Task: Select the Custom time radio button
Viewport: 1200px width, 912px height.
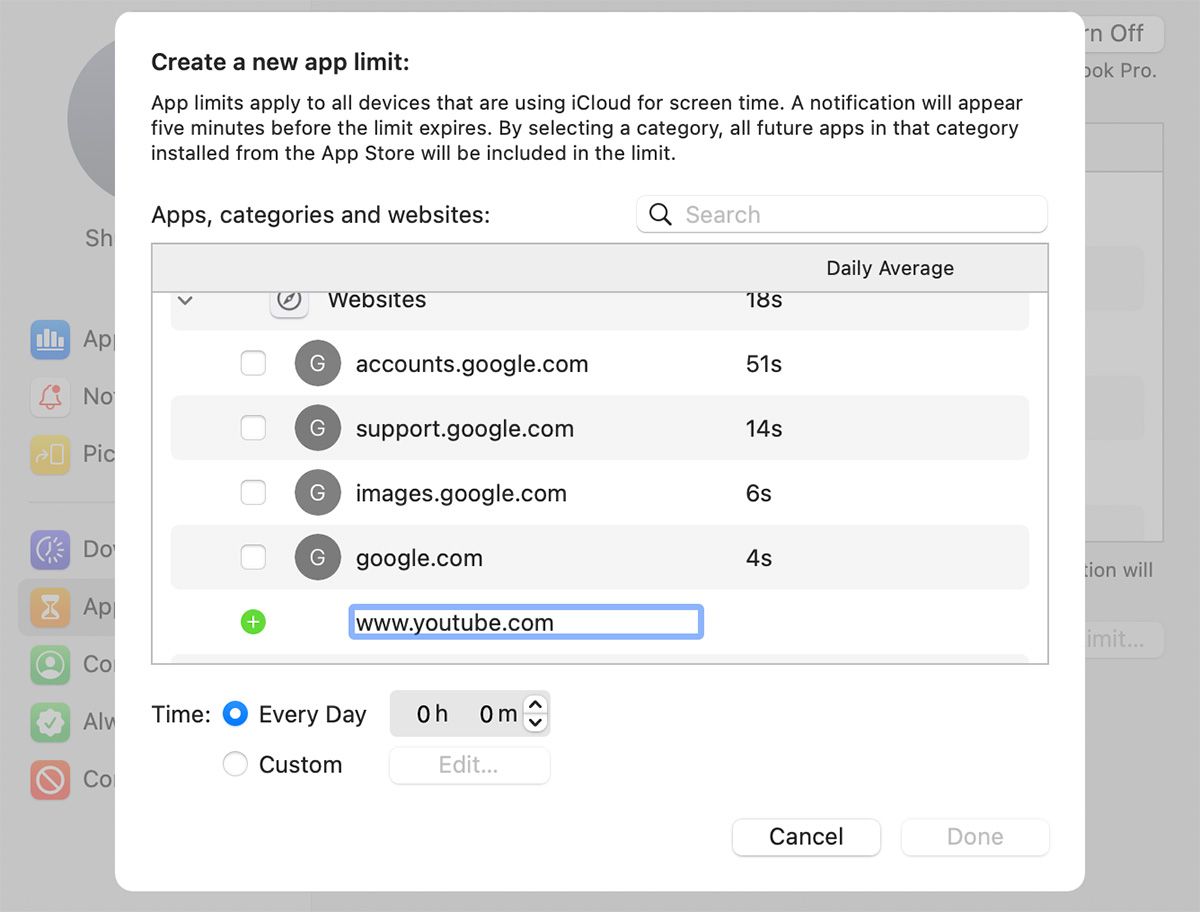Action: [x=235, y=765]
